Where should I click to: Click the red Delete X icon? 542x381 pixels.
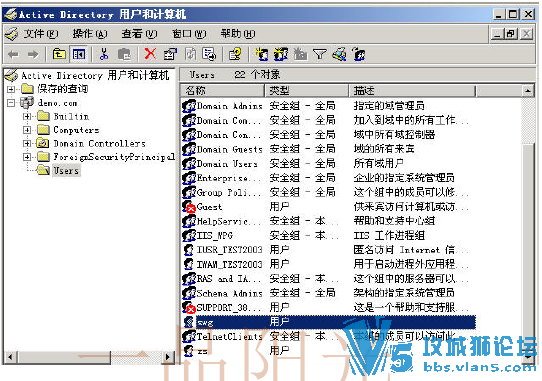[150, 54]
